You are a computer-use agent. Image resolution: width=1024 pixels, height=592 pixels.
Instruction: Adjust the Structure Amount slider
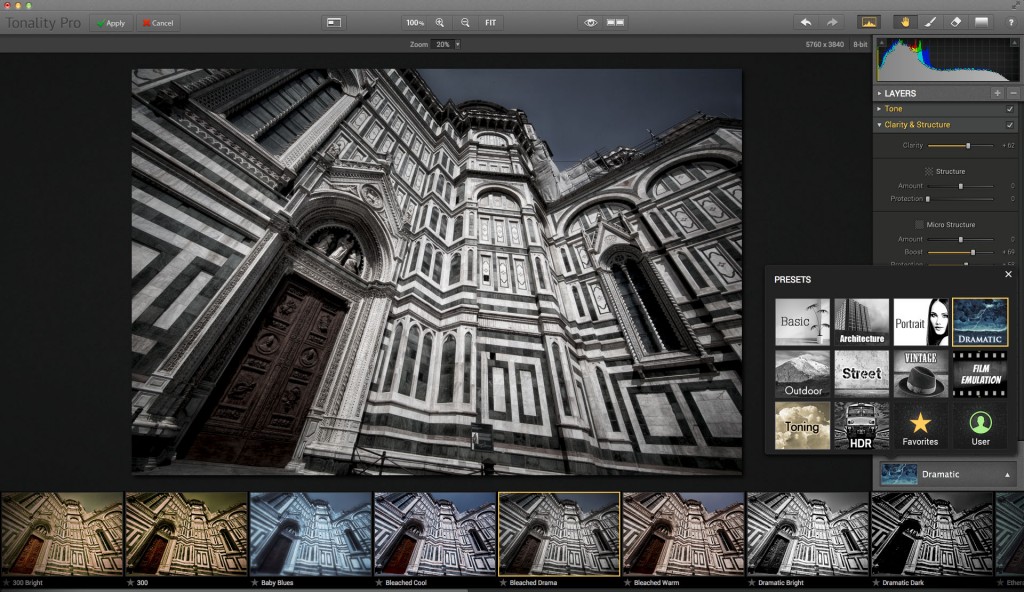[961, 186]
